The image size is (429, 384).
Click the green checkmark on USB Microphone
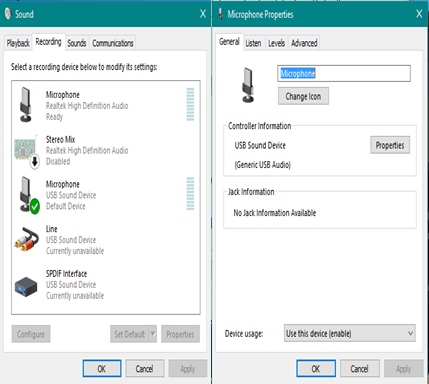click(x=35, y=207)
